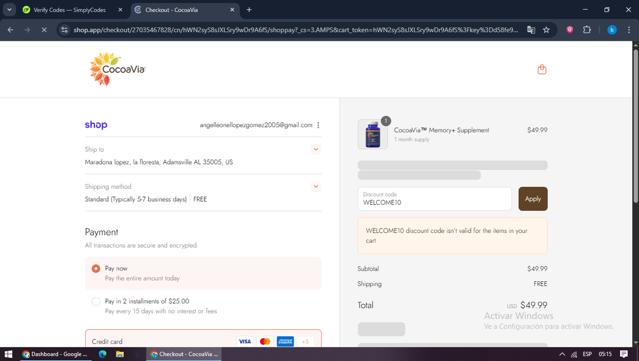
Task: Expand the Ship to section
Action: 316,149
